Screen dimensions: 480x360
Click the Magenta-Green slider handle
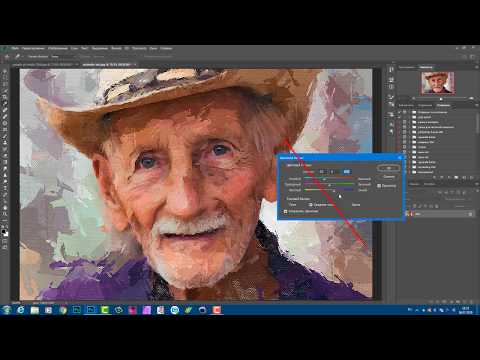tap(329, 185)
